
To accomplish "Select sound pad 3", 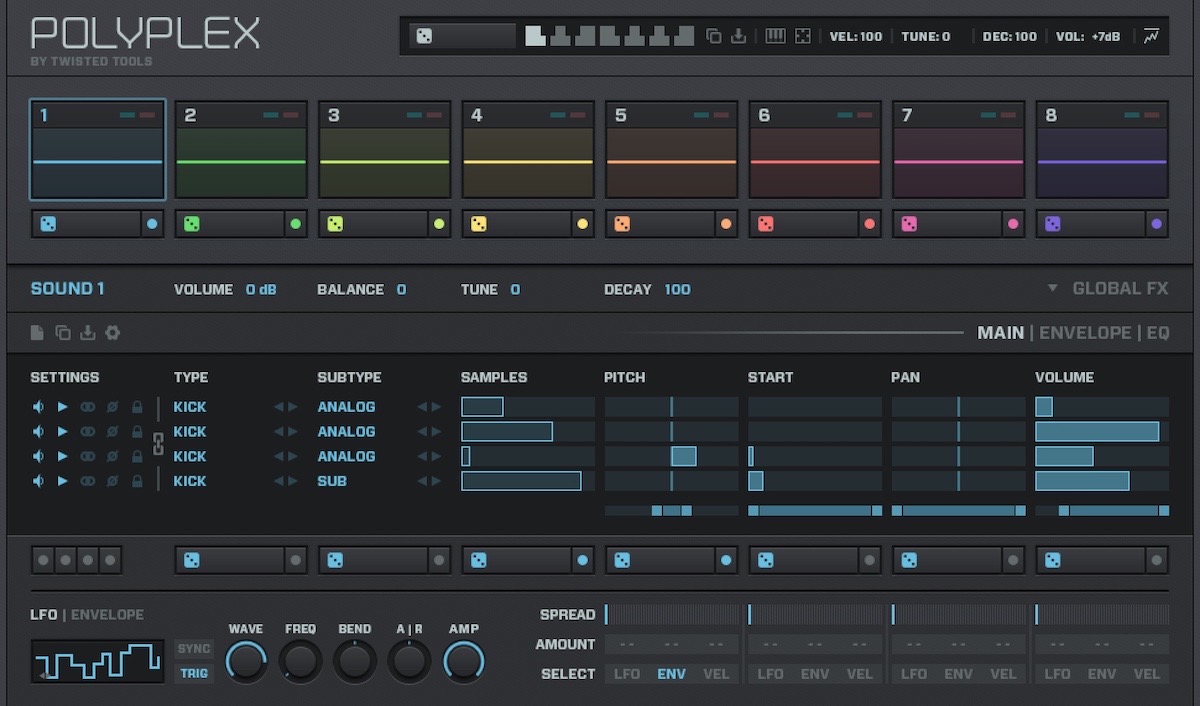I will pyautogui.click(x=384, y=150).
